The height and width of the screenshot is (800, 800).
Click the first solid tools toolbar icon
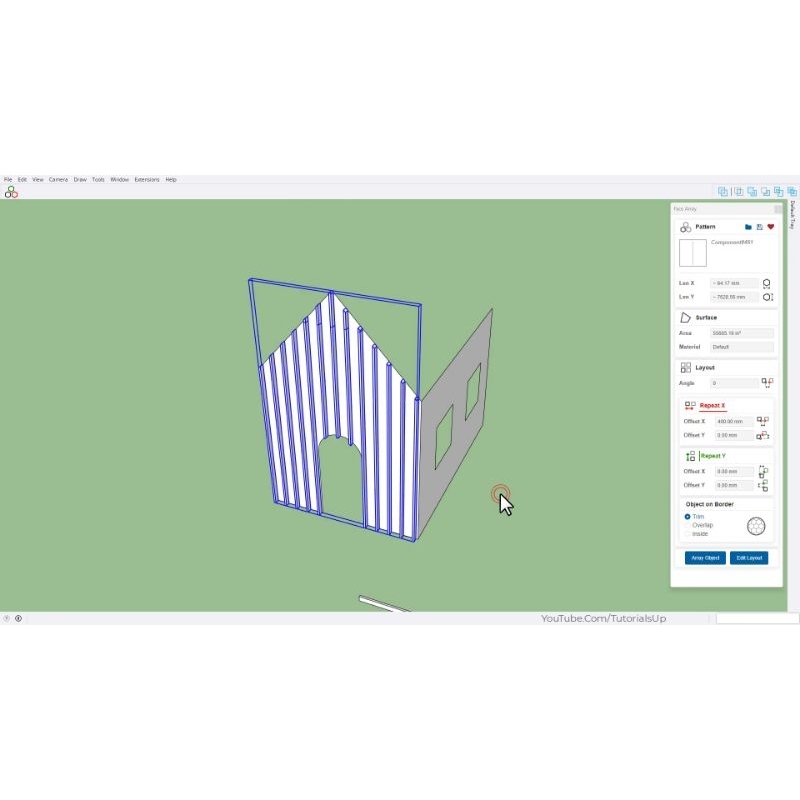tap(722, 192)
